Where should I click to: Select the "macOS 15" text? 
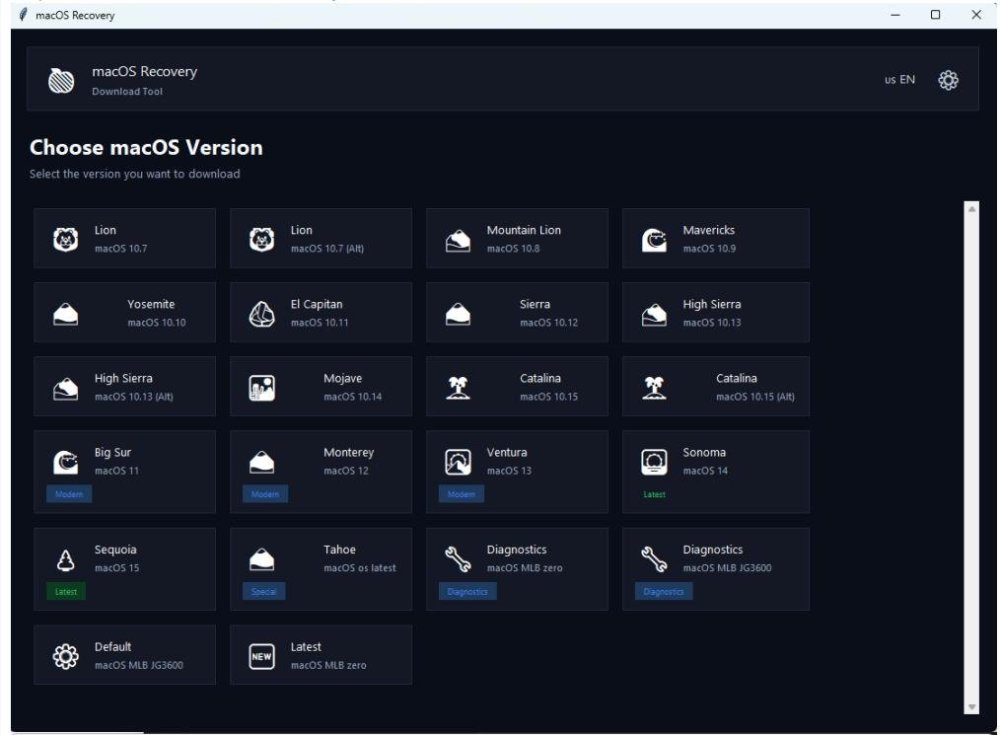117,568
